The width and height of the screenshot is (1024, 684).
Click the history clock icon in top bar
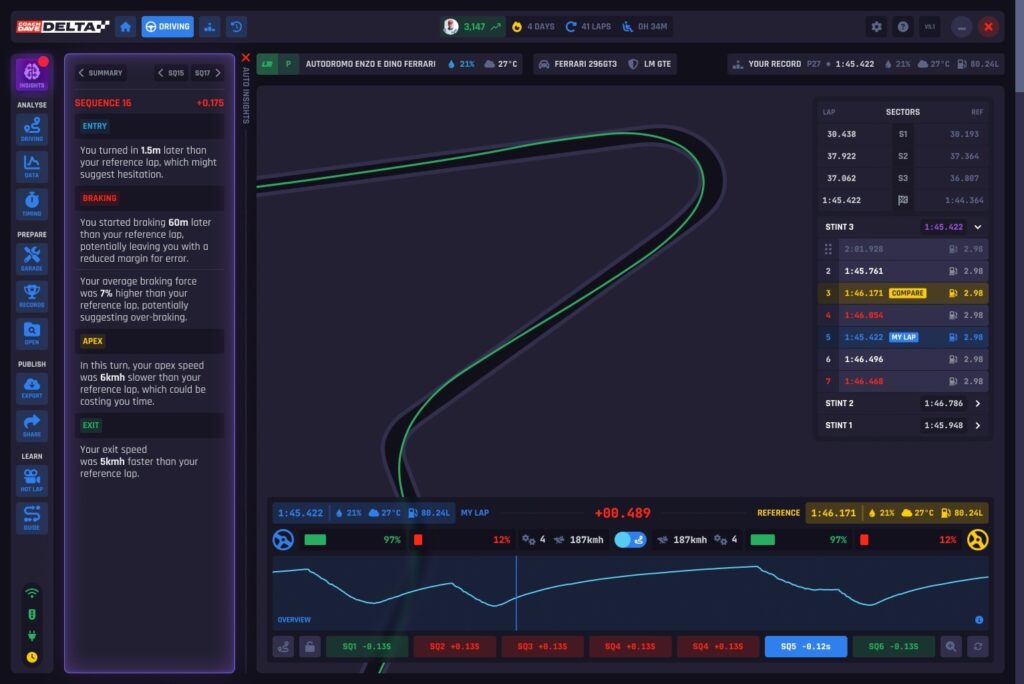236,27
